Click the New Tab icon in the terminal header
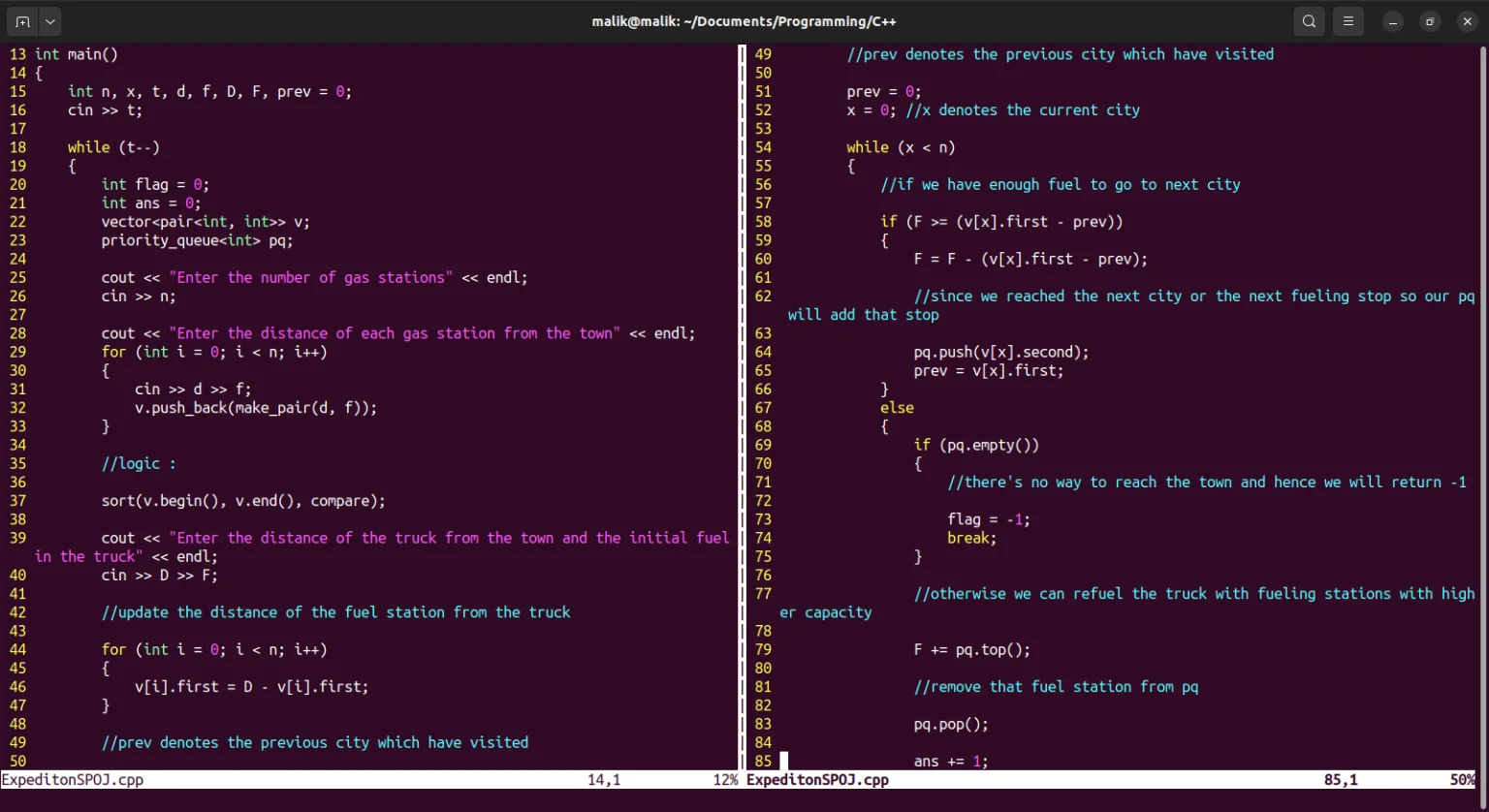Viewport: 1489px width, 812px height. 21,20
